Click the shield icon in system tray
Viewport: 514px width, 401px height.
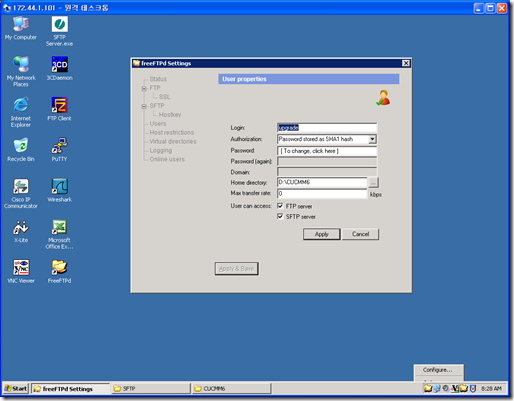point(473,388)
